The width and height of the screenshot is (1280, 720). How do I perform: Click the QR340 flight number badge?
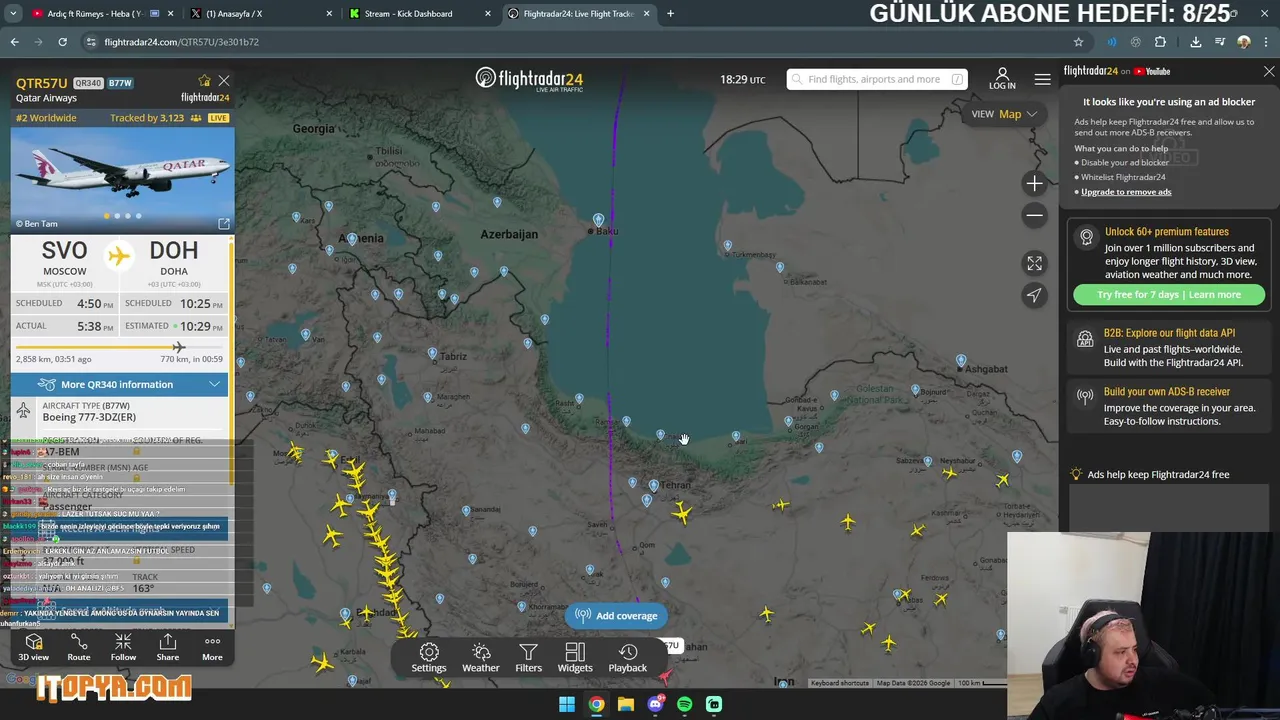[88, 83]
